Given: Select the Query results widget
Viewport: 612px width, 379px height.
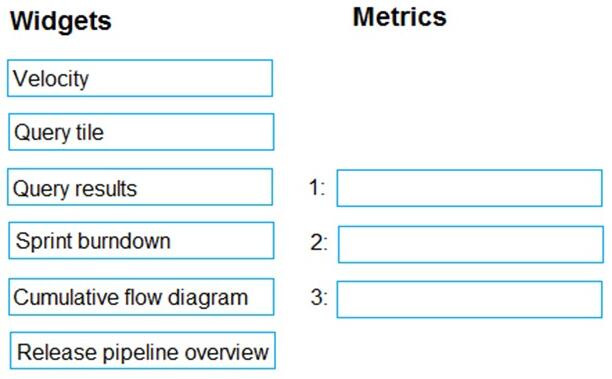Looking at the screenshot, I should coord(140,187).
